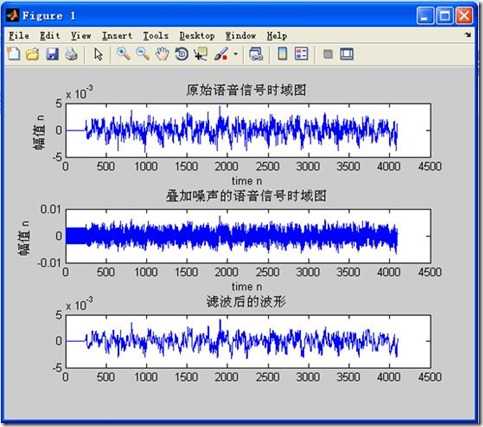Create a new figure with toolbar icon
Screen dimensions: 483x427
14,54
